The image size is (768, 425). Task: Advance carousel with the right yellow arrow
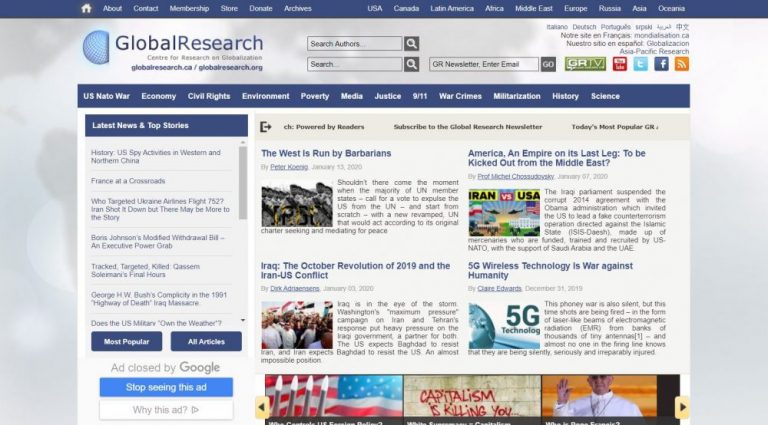coord(683,407)
